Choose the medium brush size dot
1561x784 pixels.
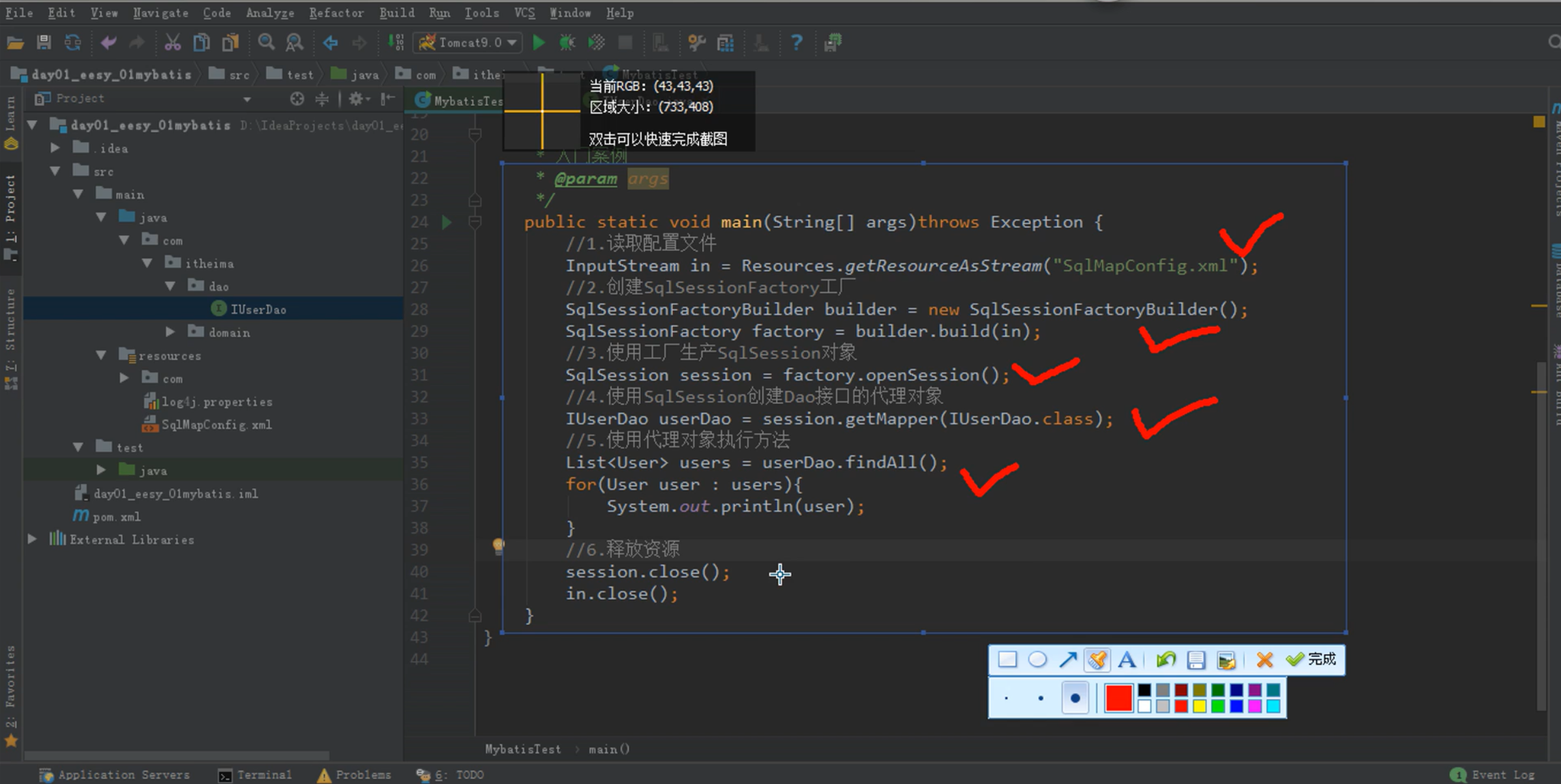pyautogui.click(x=1041, y=699)
